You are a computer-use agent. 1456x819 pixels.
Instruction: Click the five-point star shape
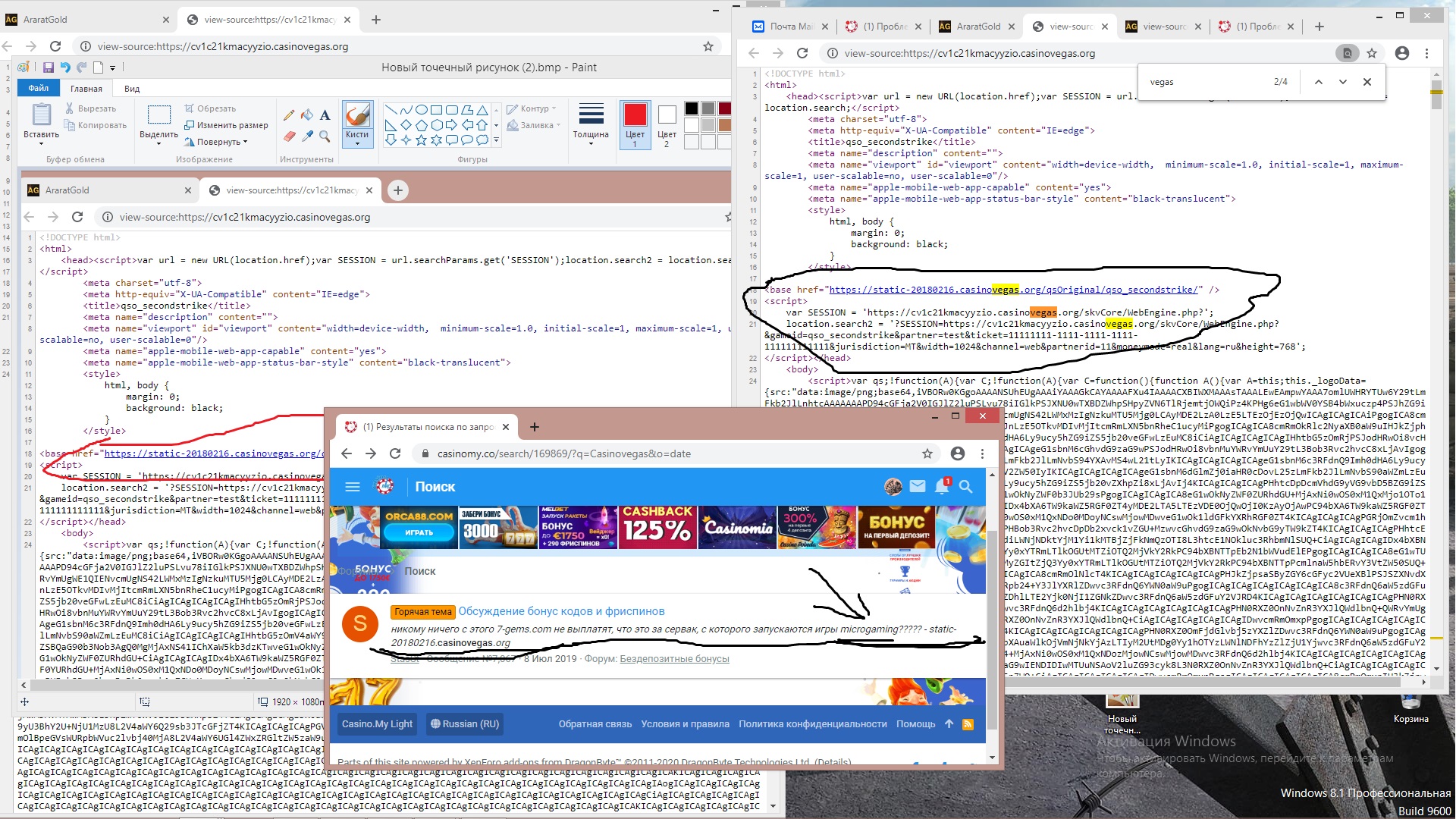point(421,140)
